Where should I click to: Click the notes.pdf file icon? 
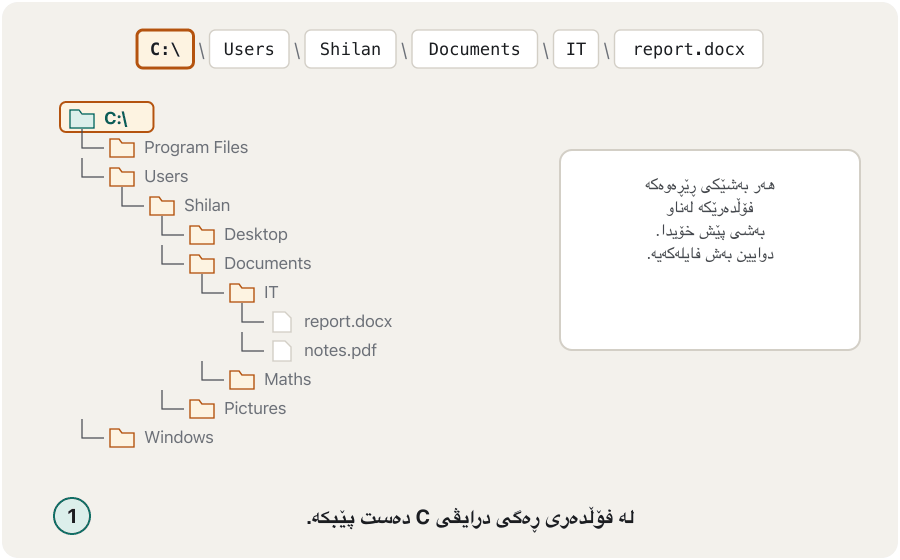282,351
